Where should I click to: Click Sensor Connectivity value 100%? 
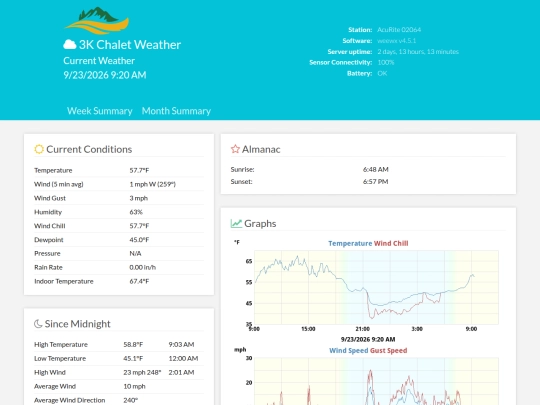coord(386,62)
